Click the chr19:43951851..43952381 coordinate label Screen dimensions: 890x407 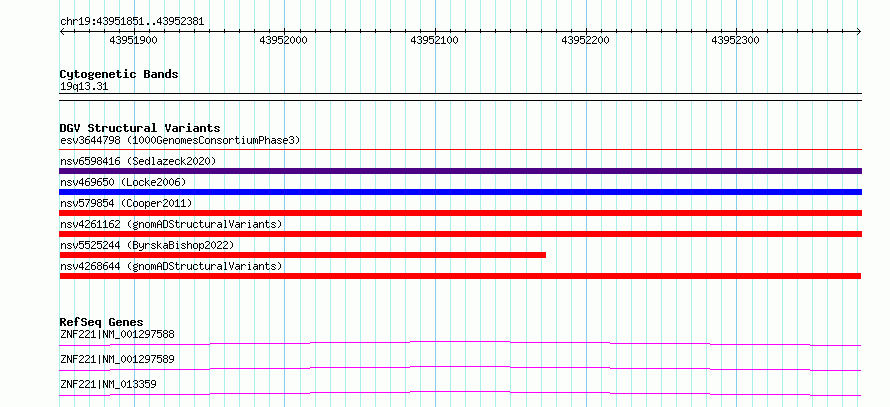(x=132, y=22)
